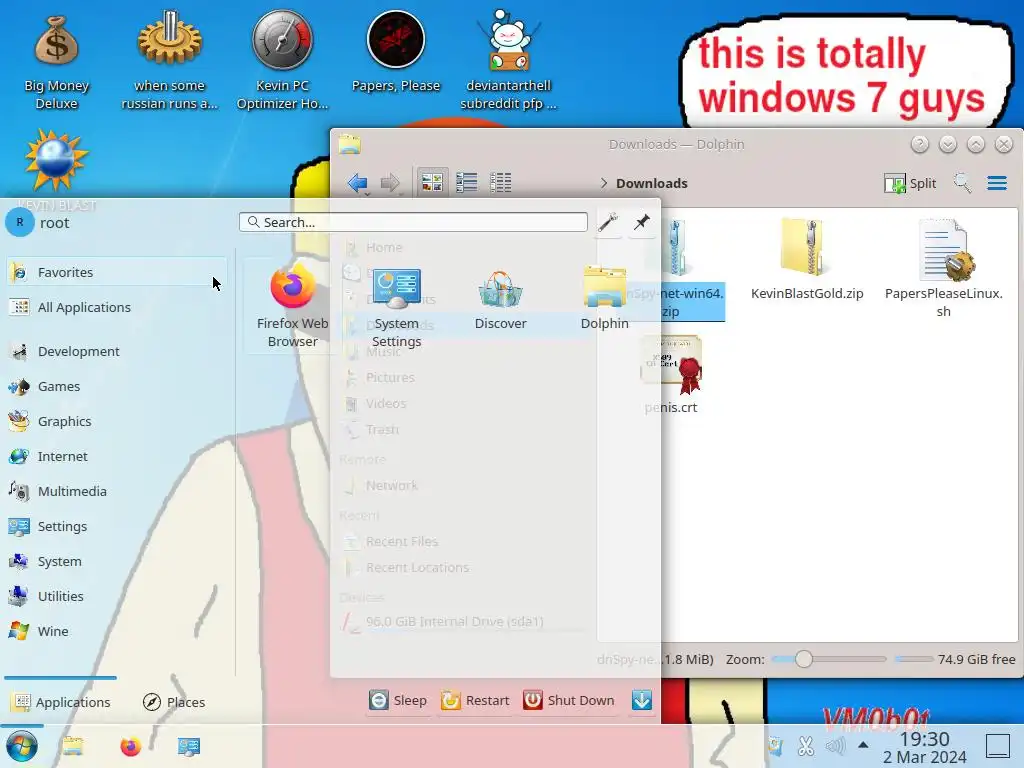The image size is (1024, 768).
Task: Open the System category
Action: [116, 561]
